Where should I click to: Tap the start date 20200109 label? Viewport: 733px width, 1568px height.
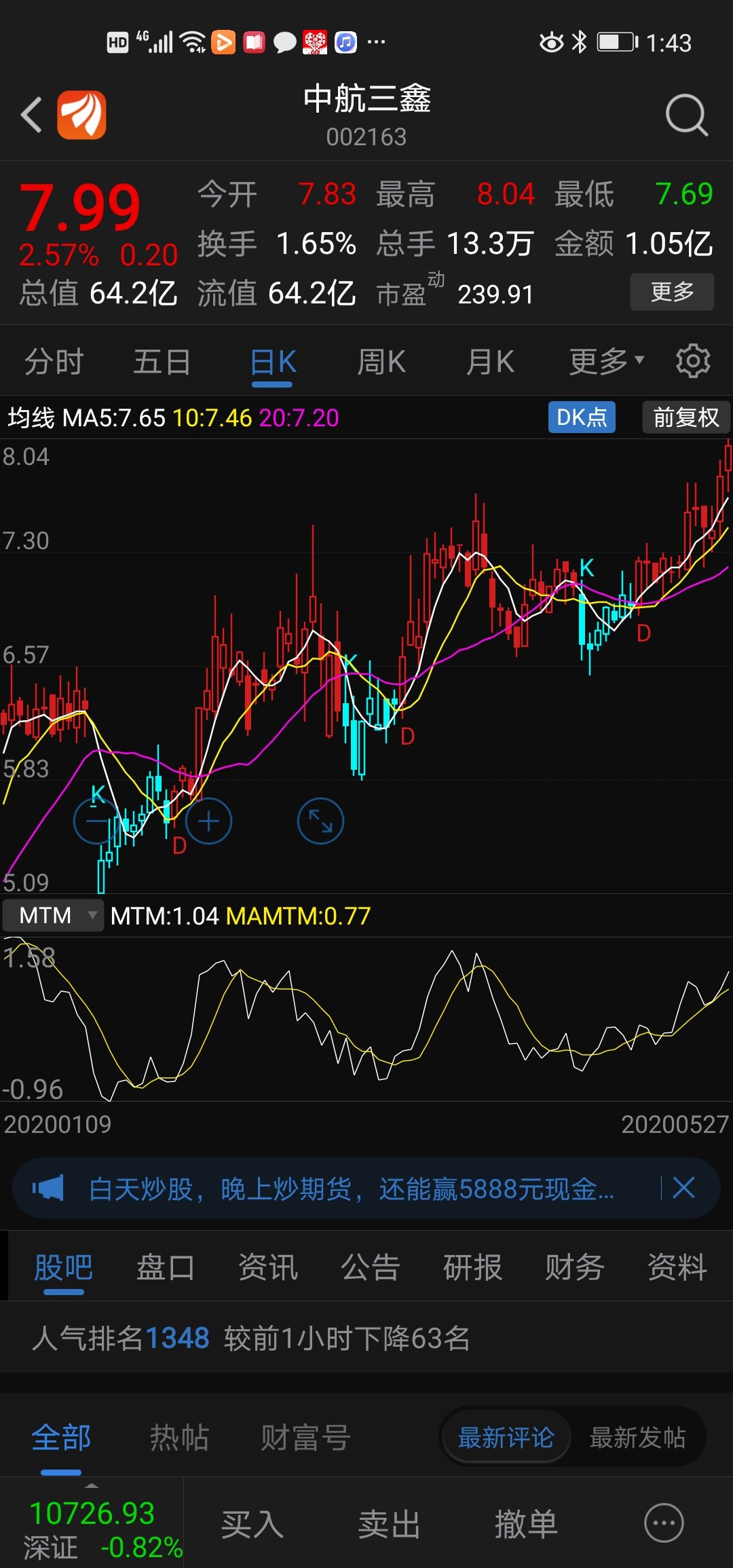pyautogui.click(x=58, y=1124)
